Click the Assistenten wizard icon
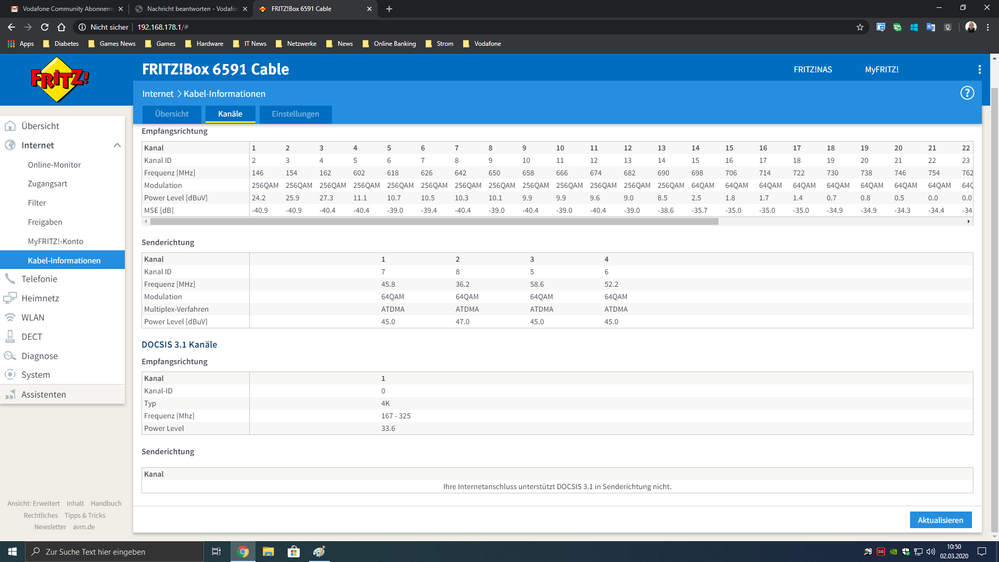Screen dimensions: 999x562 tap(10, 394)
